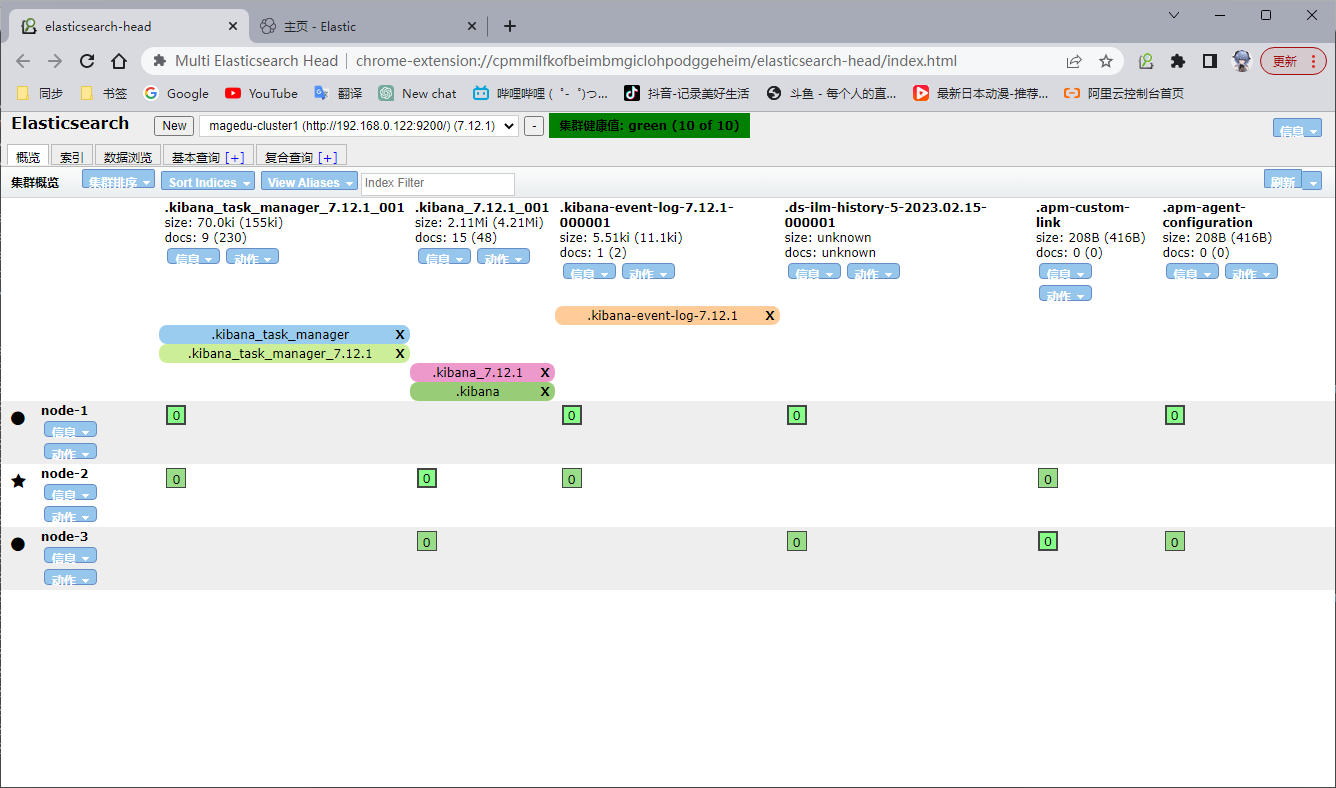Click the red 更新 browser update button
Image resolution: width=1336 pixels, height=788 pixels.
(1294, 61)
